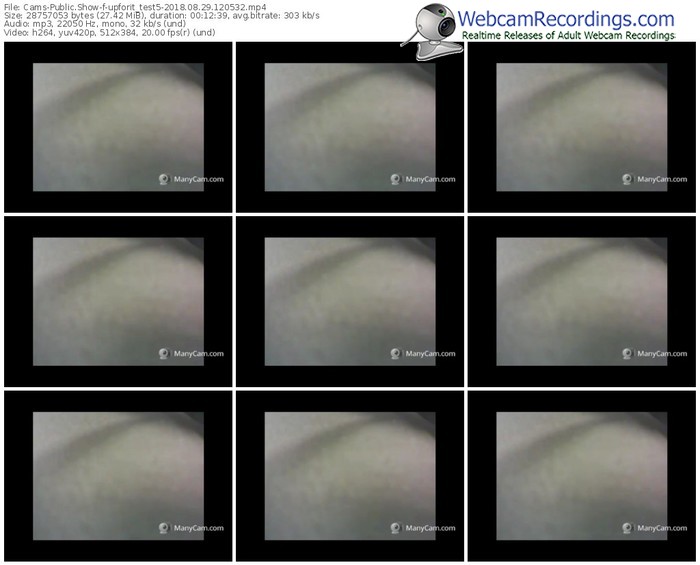The width and height of the screenshot is (700, 565).
Task: Choose the third row right video thumbnail
Action: tap(581, 474)
